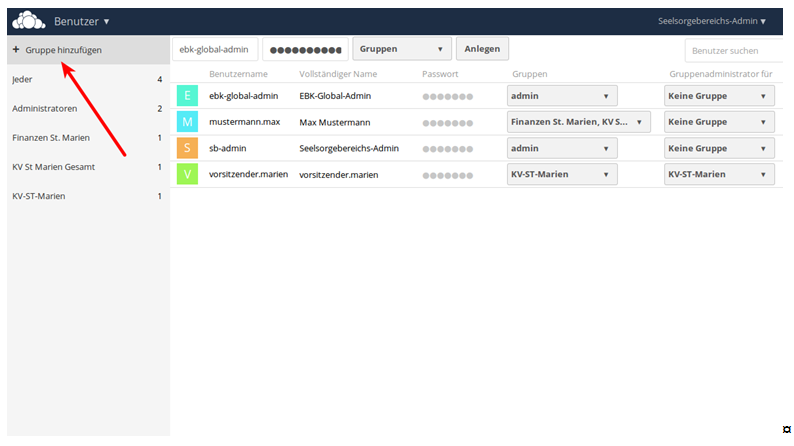Image resolution: width=794 pixels, height=446 pixels.
Task: Click the Anlegen button
Action: click(482, 49)
